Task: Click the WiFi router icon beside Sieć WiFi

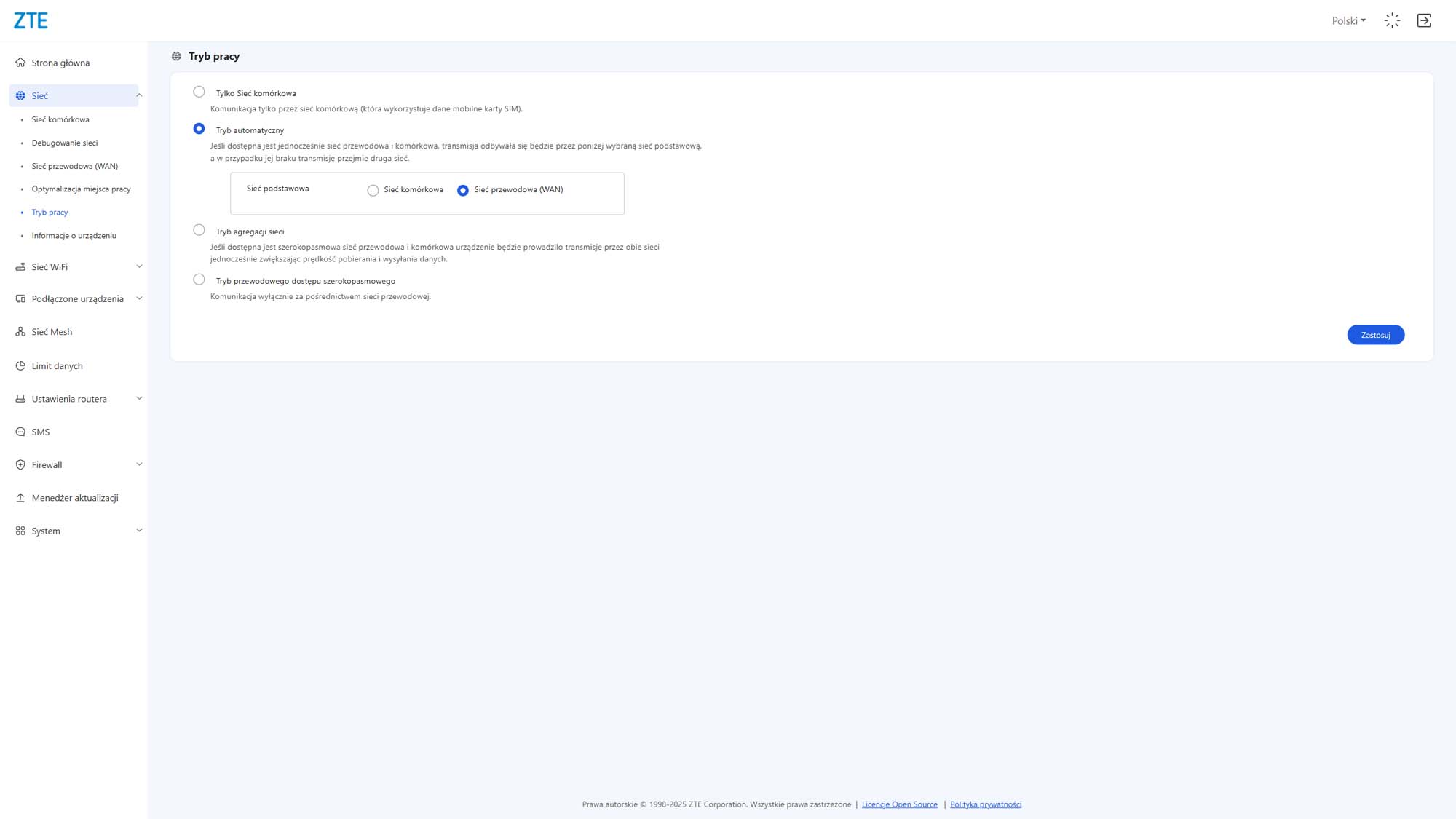Action: pos(20,267)
